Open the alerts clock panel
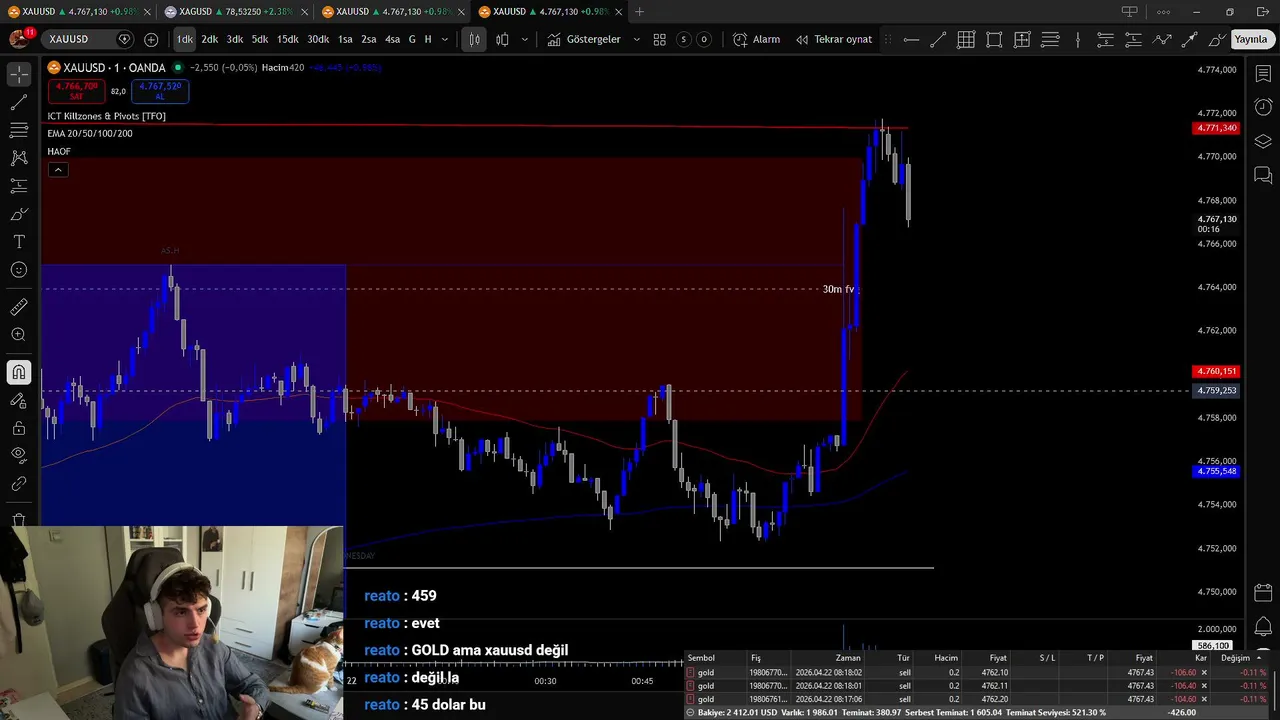 coord(1263,107)
